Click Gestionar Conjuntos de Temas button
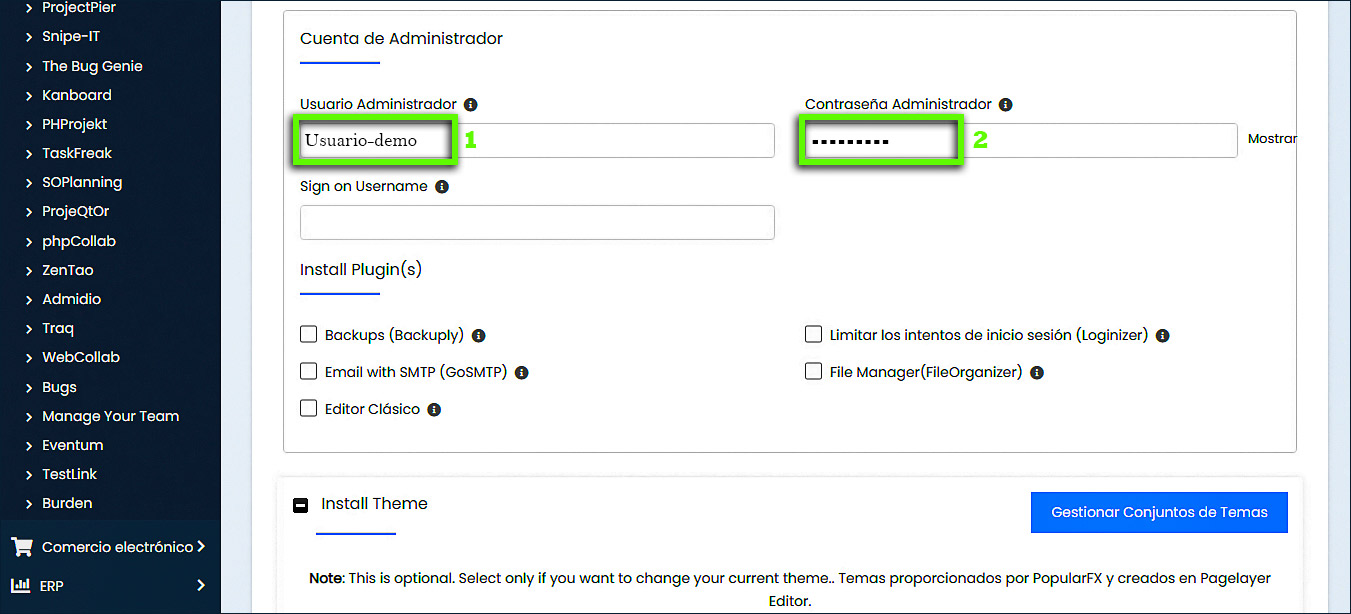 (x=1159, y=512)
